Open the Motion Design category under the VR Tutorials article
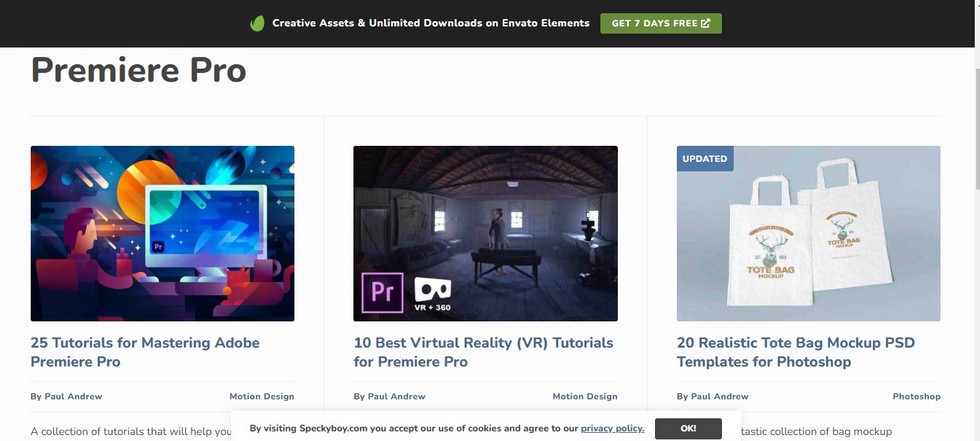This screenshot has height=441, width=980. [x=585, y=396]
